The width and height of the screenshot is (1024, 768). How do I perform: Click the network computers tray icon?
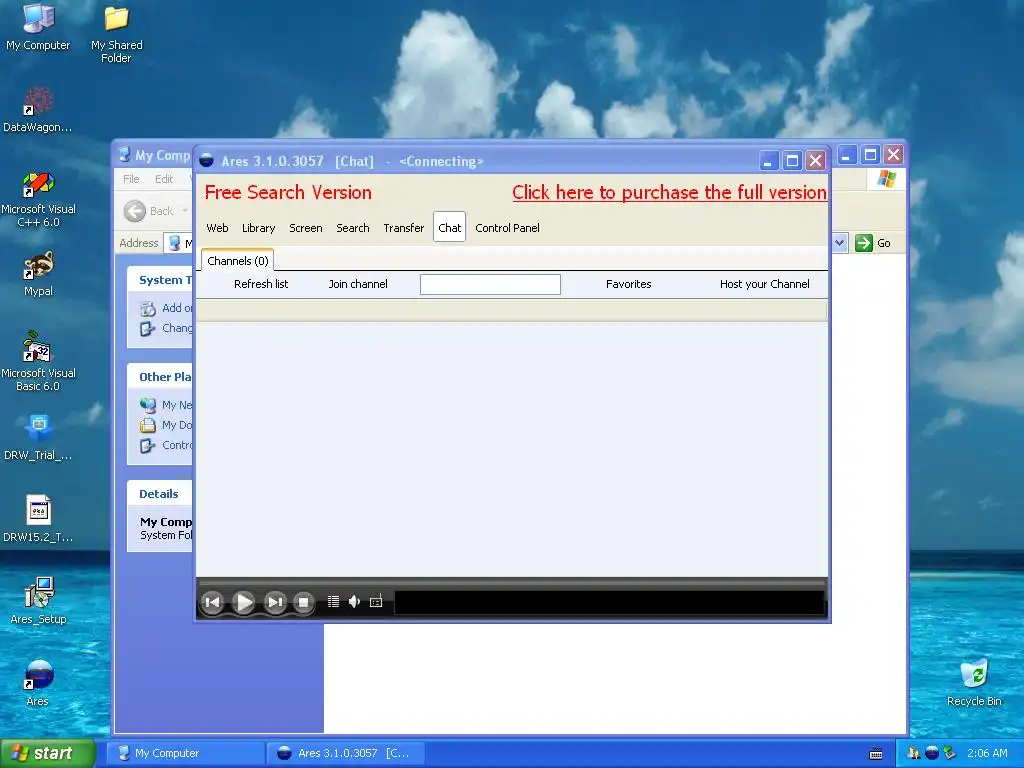point(914,753)
